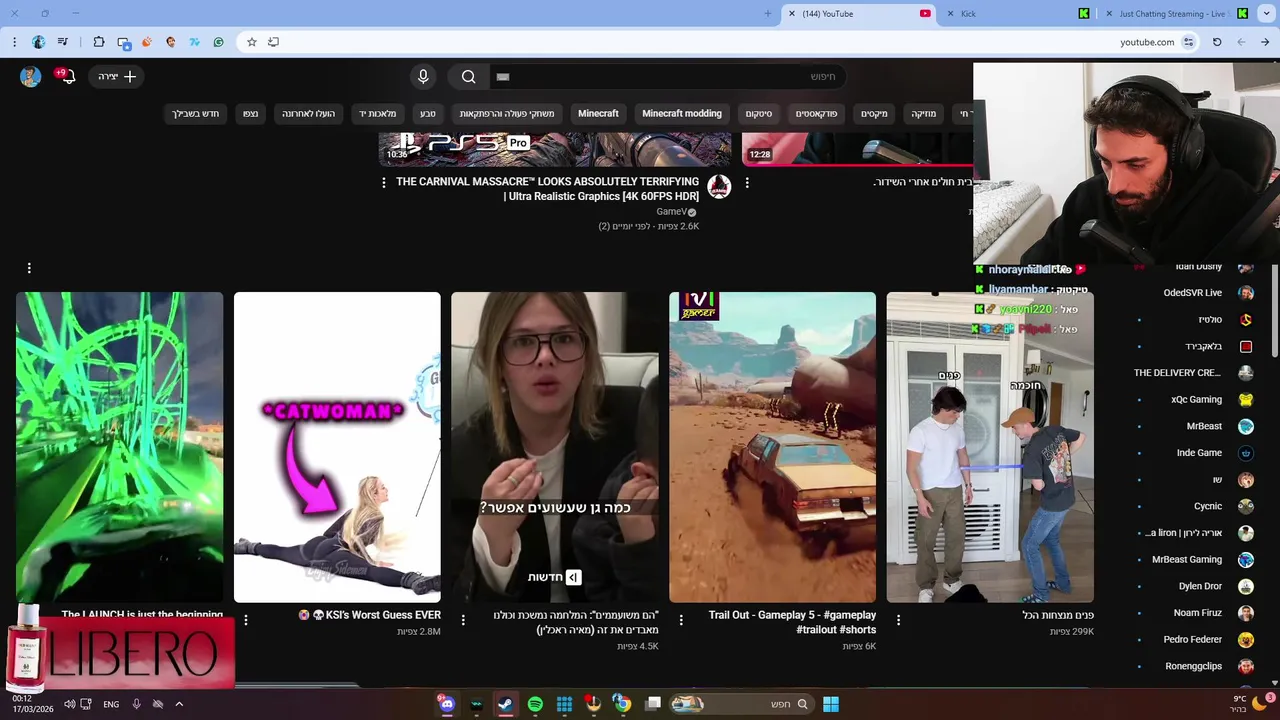
Task: Select the פודקאסטים filter chip
Action: (817, 114)
